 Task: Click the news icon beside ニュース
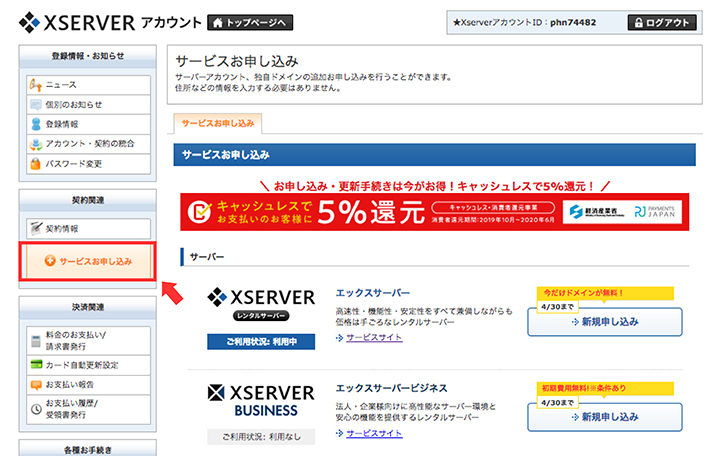tap(35, 85)
